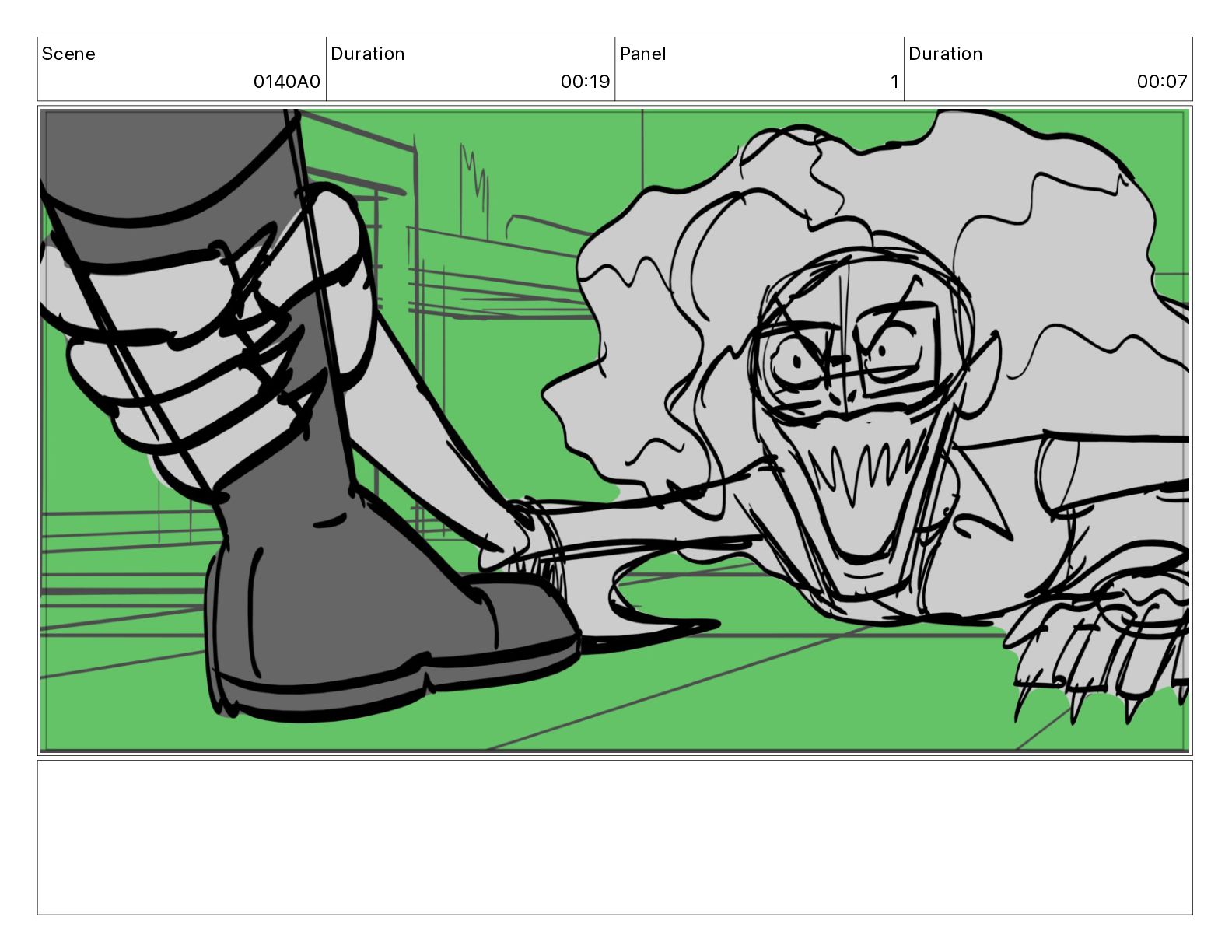The width and height of the screenshot is (1232, 952).
Task: Select the scene duration value 00:19
Action: pos(585,82)
